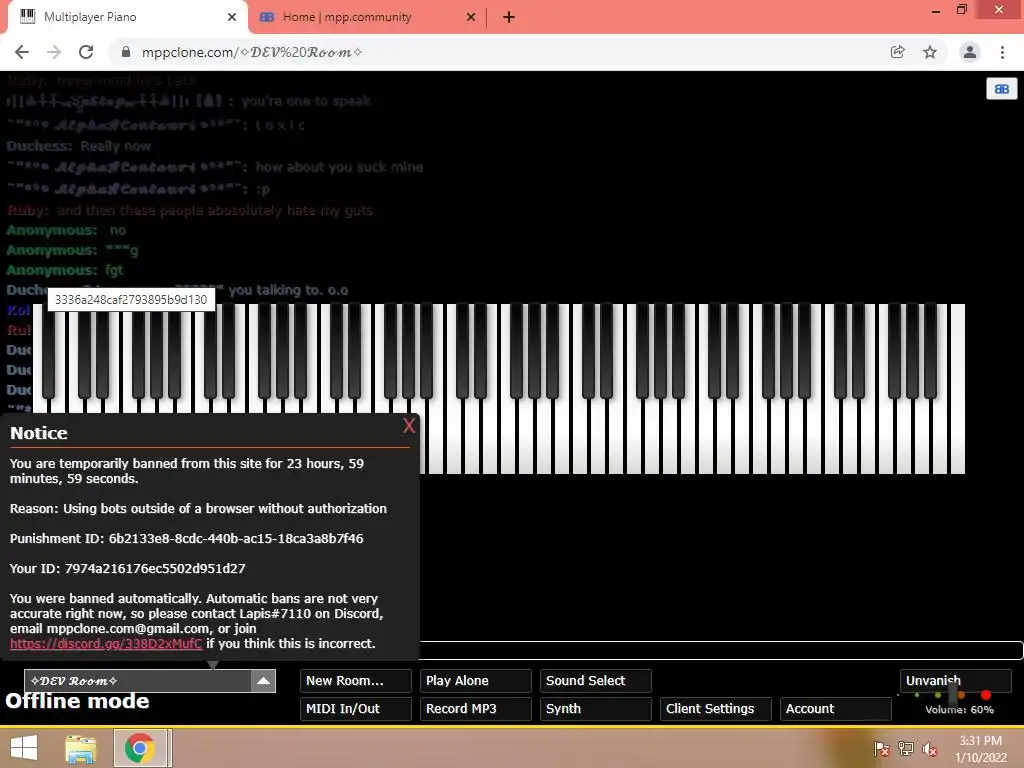Open Sound Select menu

[595, 680]
